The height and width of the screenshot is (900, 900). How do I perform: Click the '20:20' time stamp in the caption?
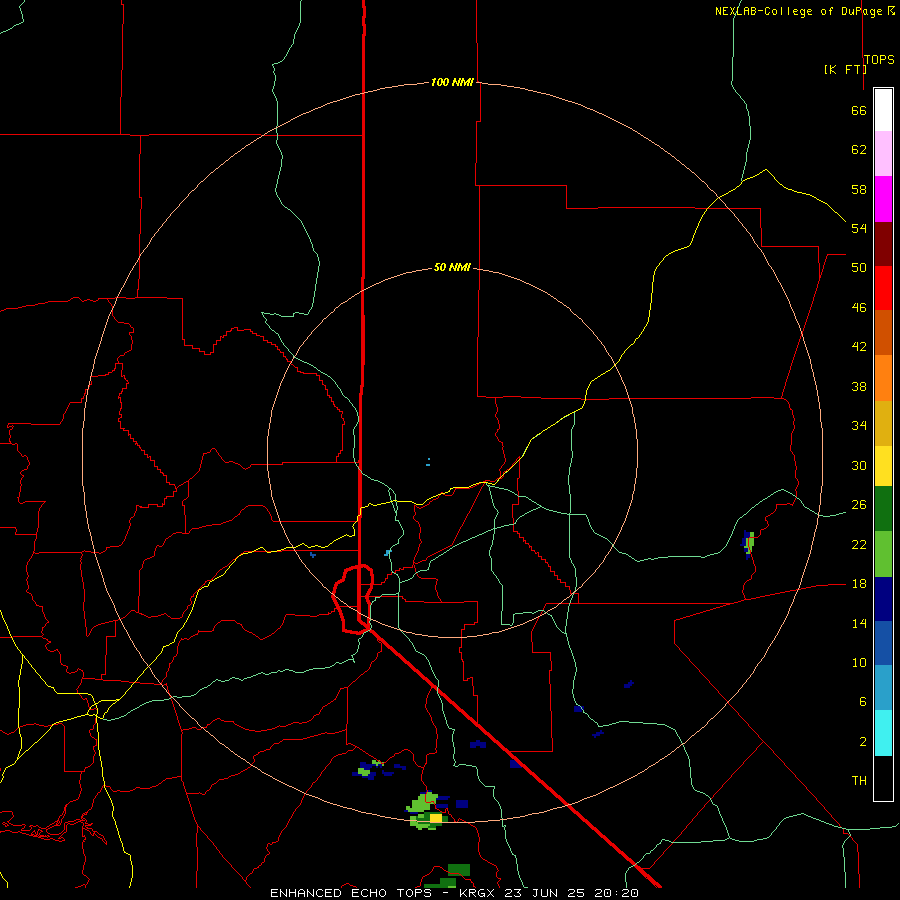coord(617,893)
